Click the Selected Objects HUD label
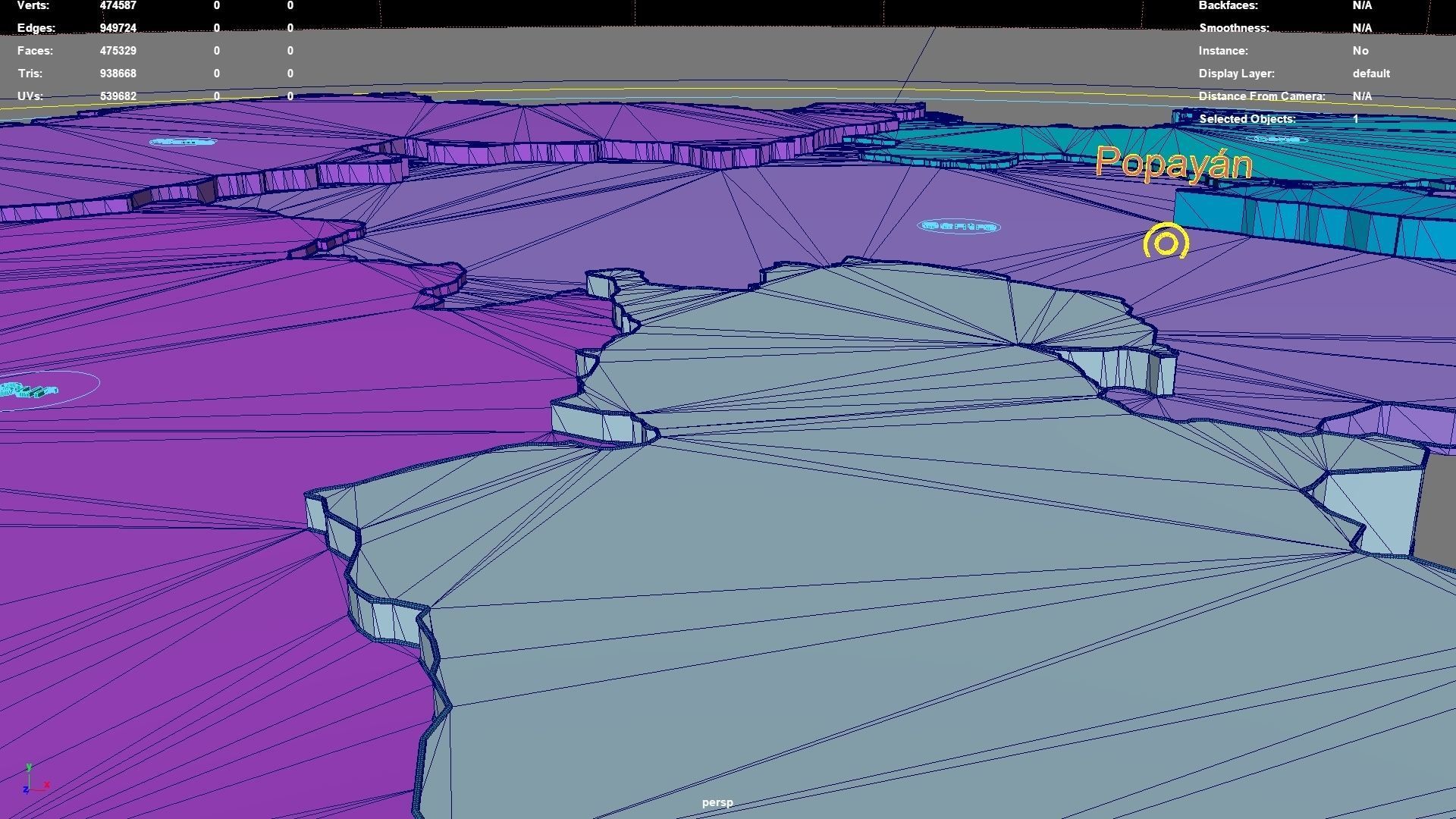This screenshot has height=819, width=1456. (x=1247, y=119)
